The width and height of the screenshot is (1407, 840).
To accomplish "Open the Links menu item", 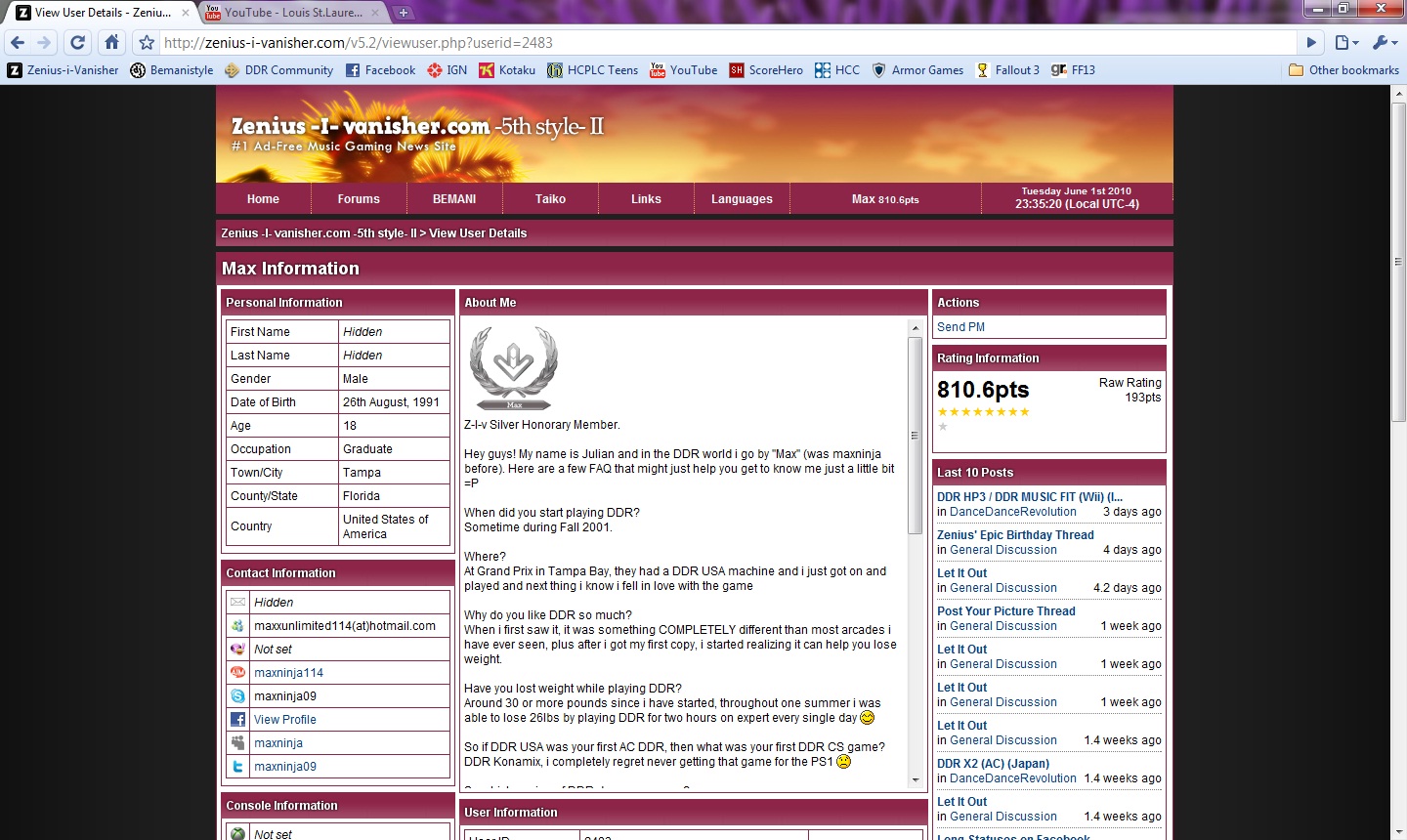I will (x=646, y=198).
